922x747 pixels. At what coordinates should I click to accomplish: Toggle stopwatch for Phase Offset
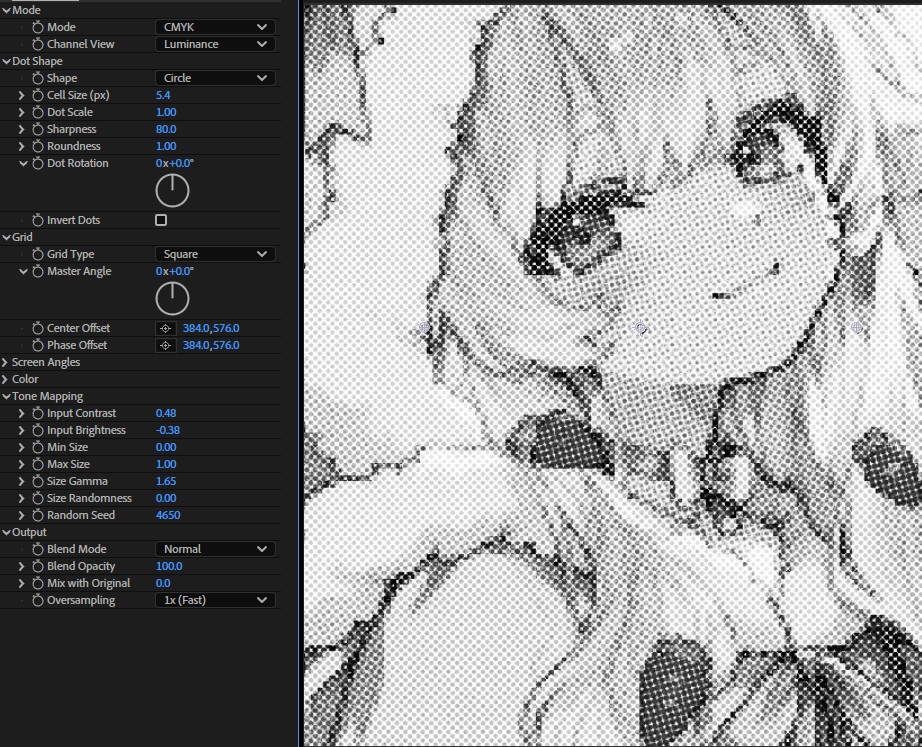point(38,345)
